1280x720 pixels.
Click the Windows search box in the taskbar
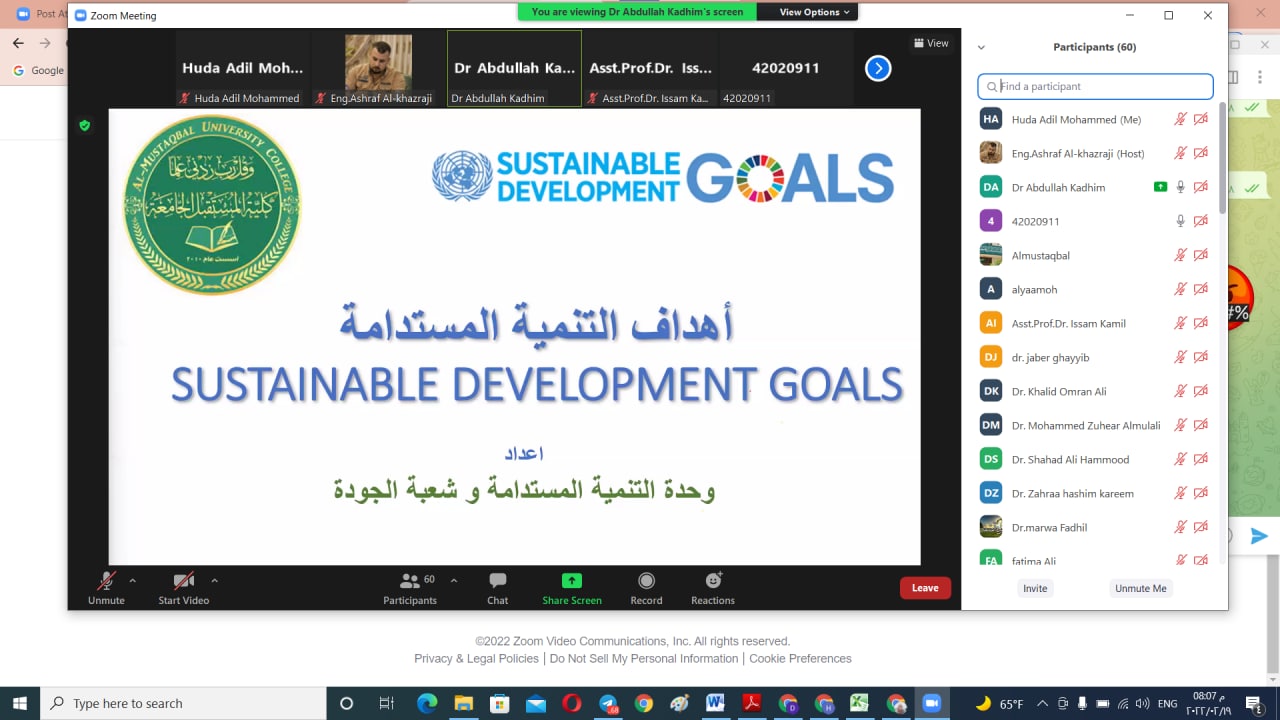coord(184,703)
